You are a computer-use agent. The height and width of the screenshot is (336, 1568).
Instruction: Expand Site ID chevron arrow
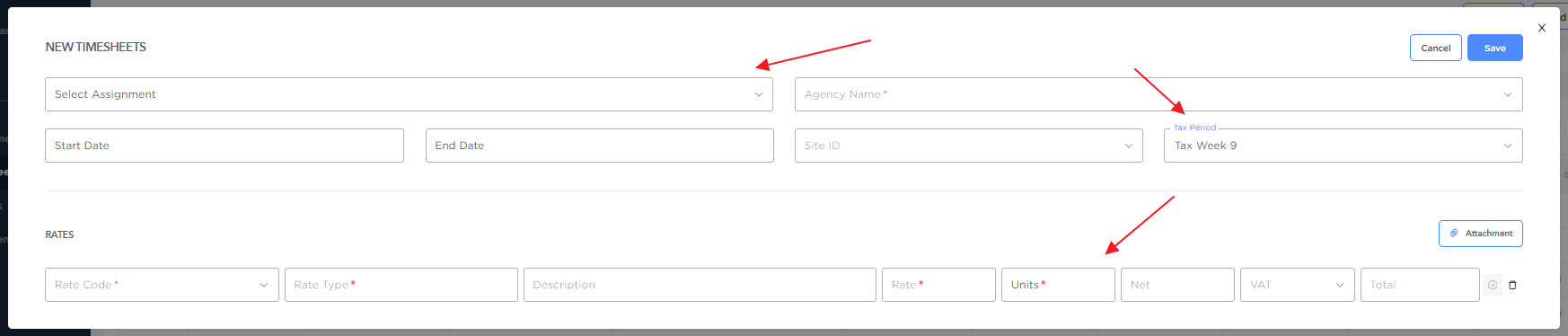pos(1129,146)
